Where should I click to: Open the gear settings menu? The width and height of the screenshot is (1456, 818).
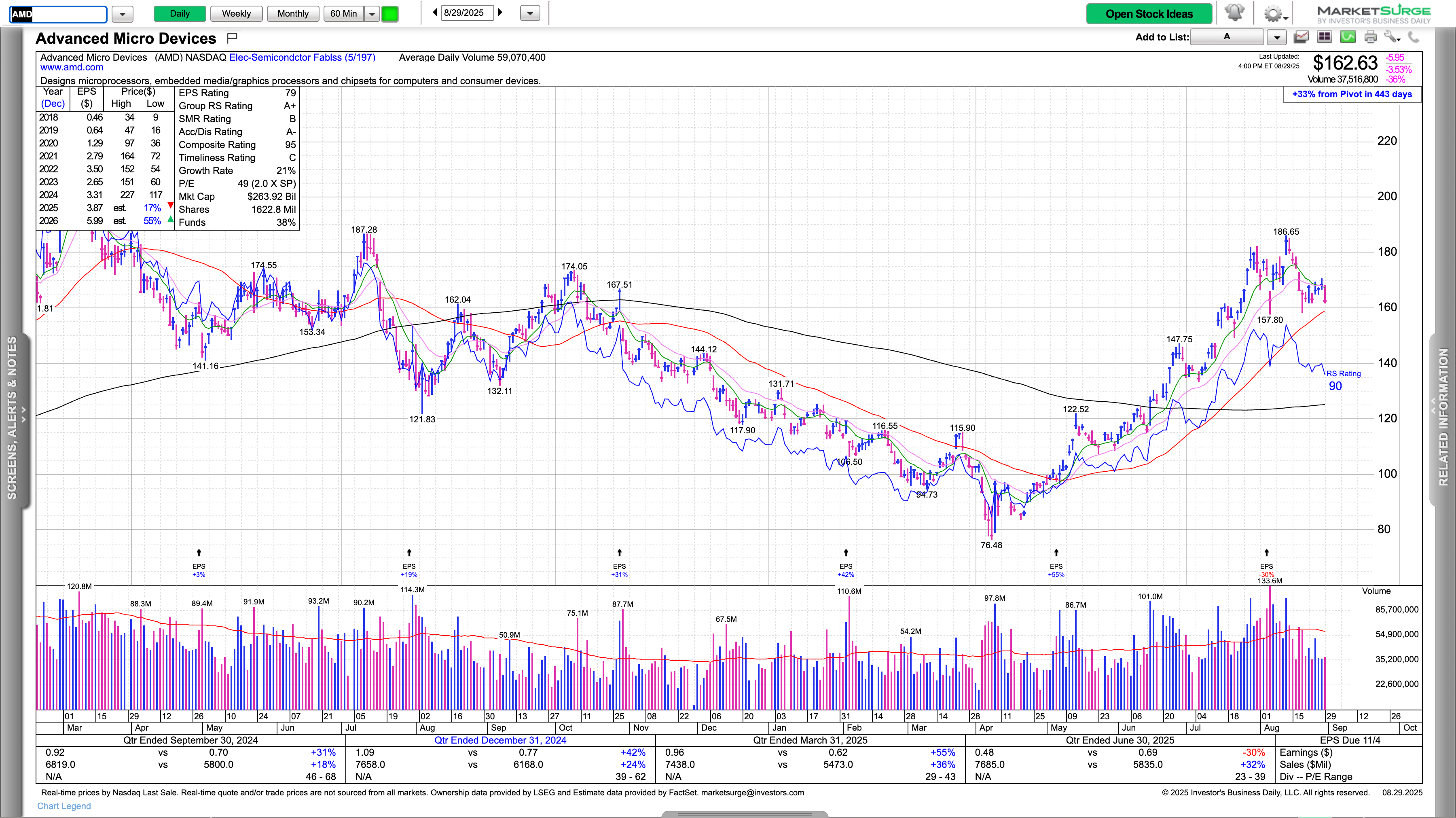pos(1273,14)
